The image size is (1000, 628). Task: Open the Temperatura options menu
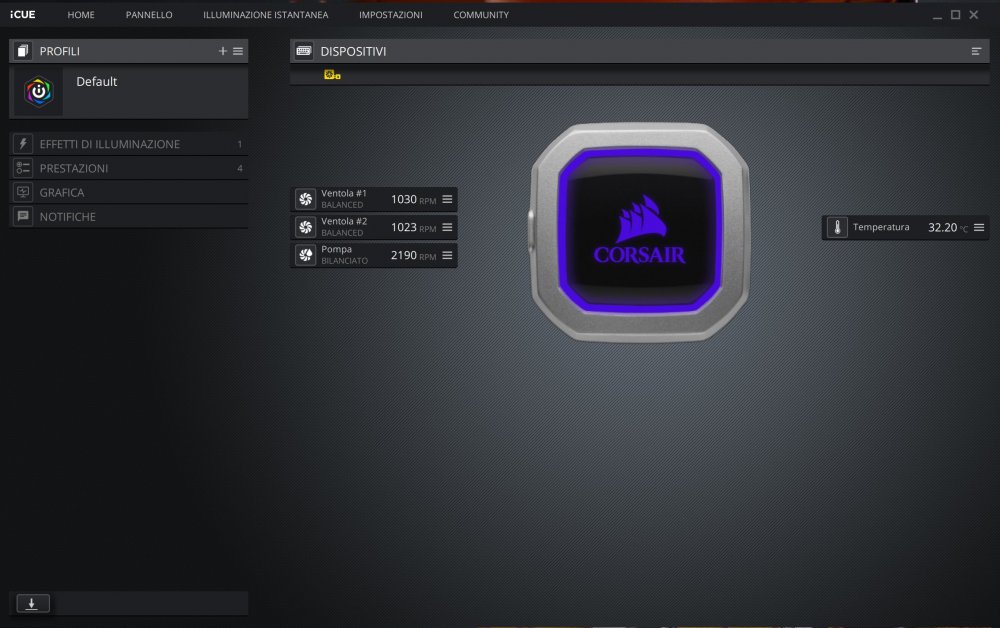(979, 228)
